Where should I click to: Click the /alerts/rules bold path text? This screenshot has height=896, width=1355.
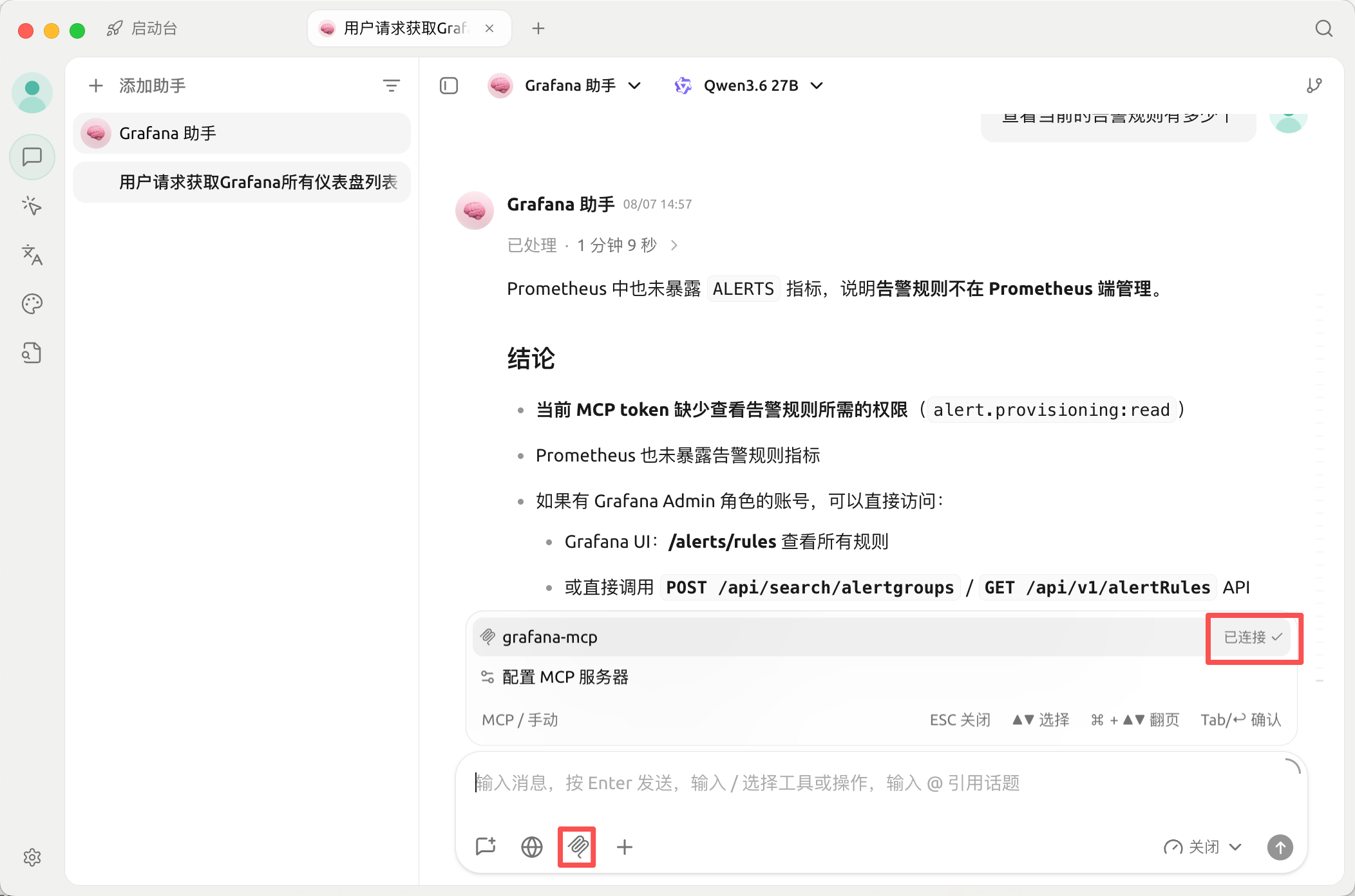722,542
